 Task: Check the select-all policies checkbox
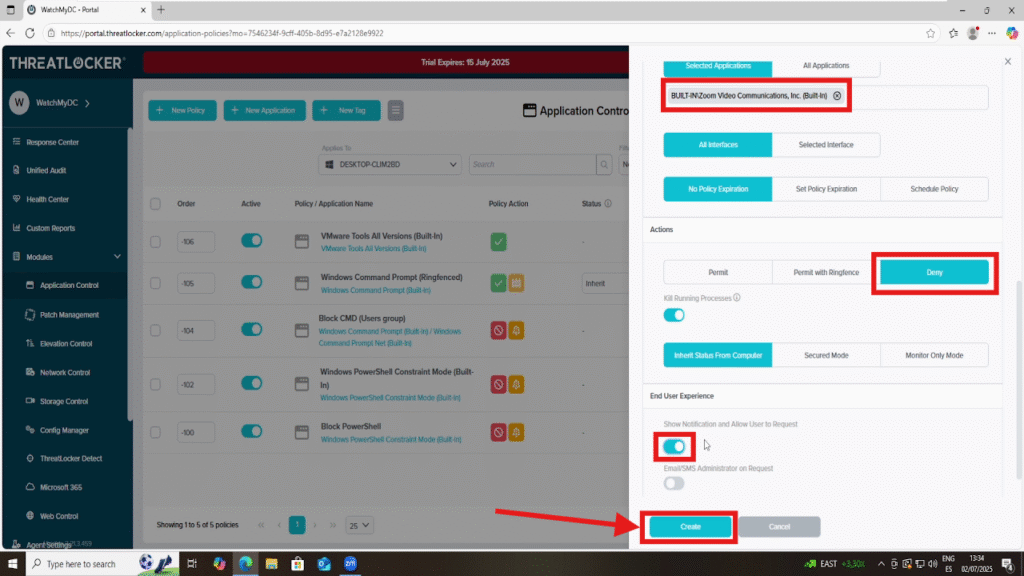point(155,204)
